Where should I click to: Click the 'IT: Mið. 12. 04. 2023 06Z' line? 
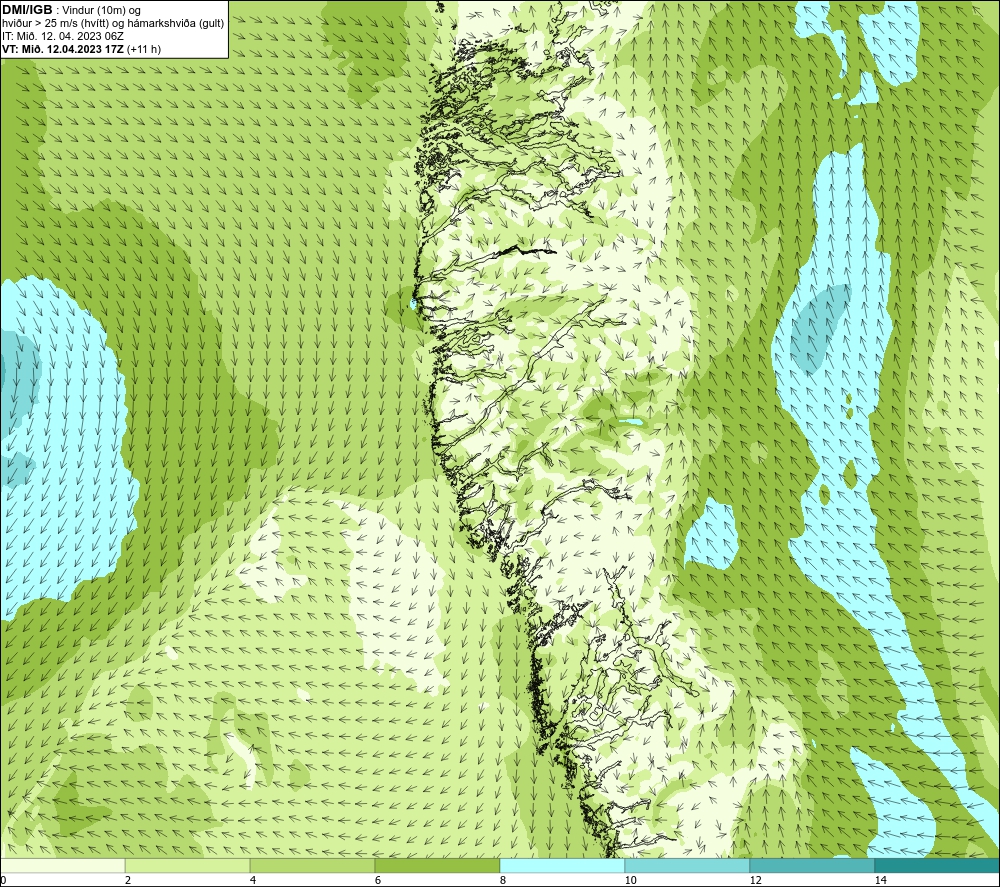tap(62, 36)
